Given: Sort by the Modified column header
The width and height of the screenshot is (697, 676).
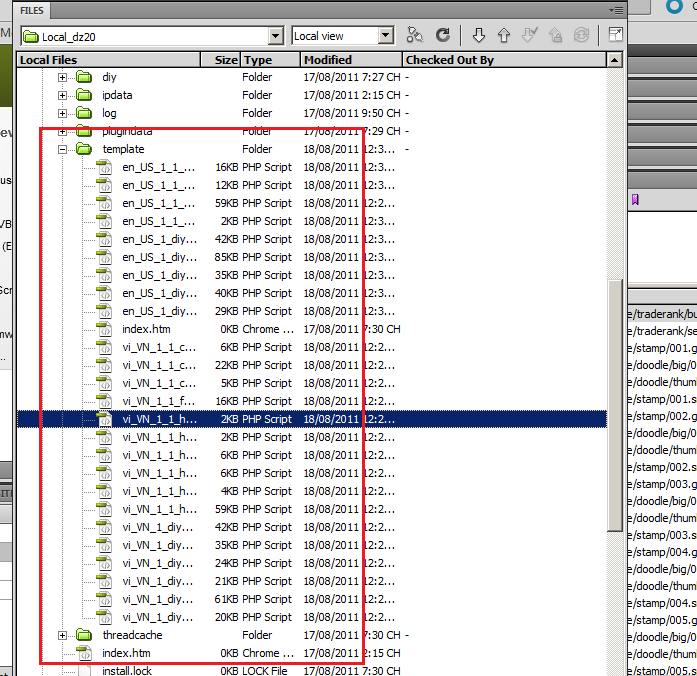Looking at the screenshot, I should pos(351,60).
